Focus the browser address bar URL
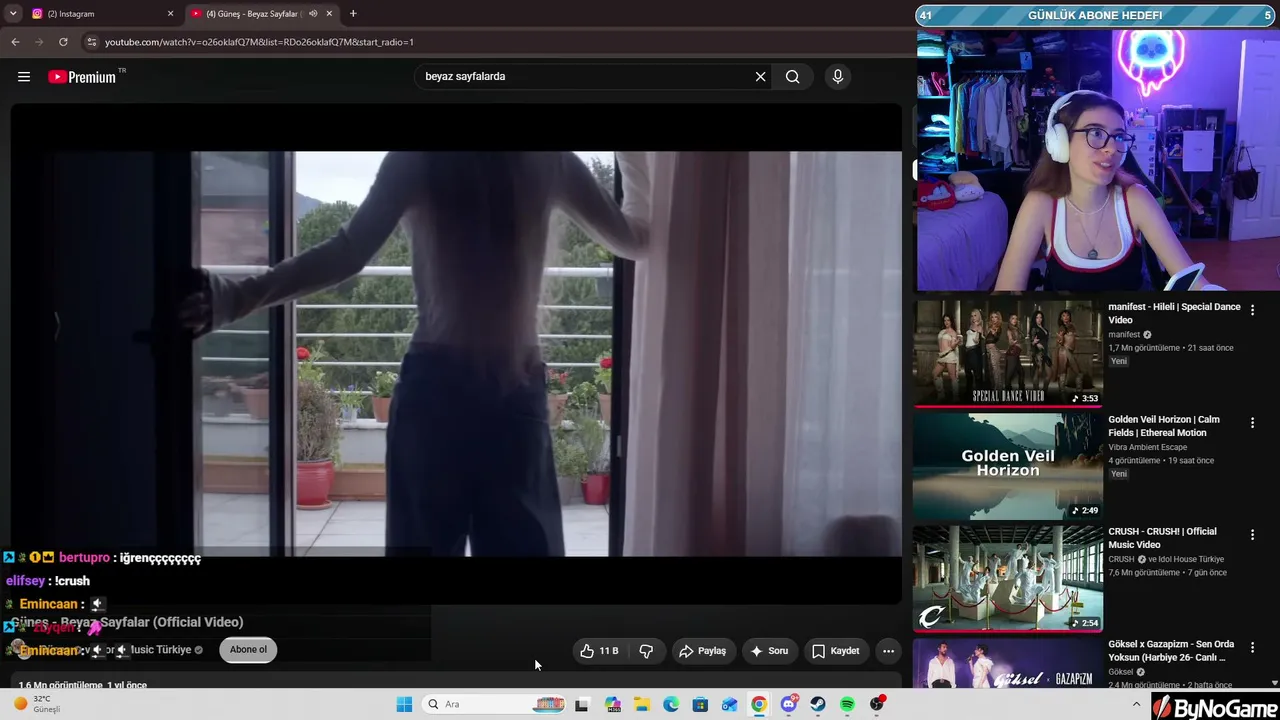The width and height of the screenshot is (1280, 720). pos(259,42)
